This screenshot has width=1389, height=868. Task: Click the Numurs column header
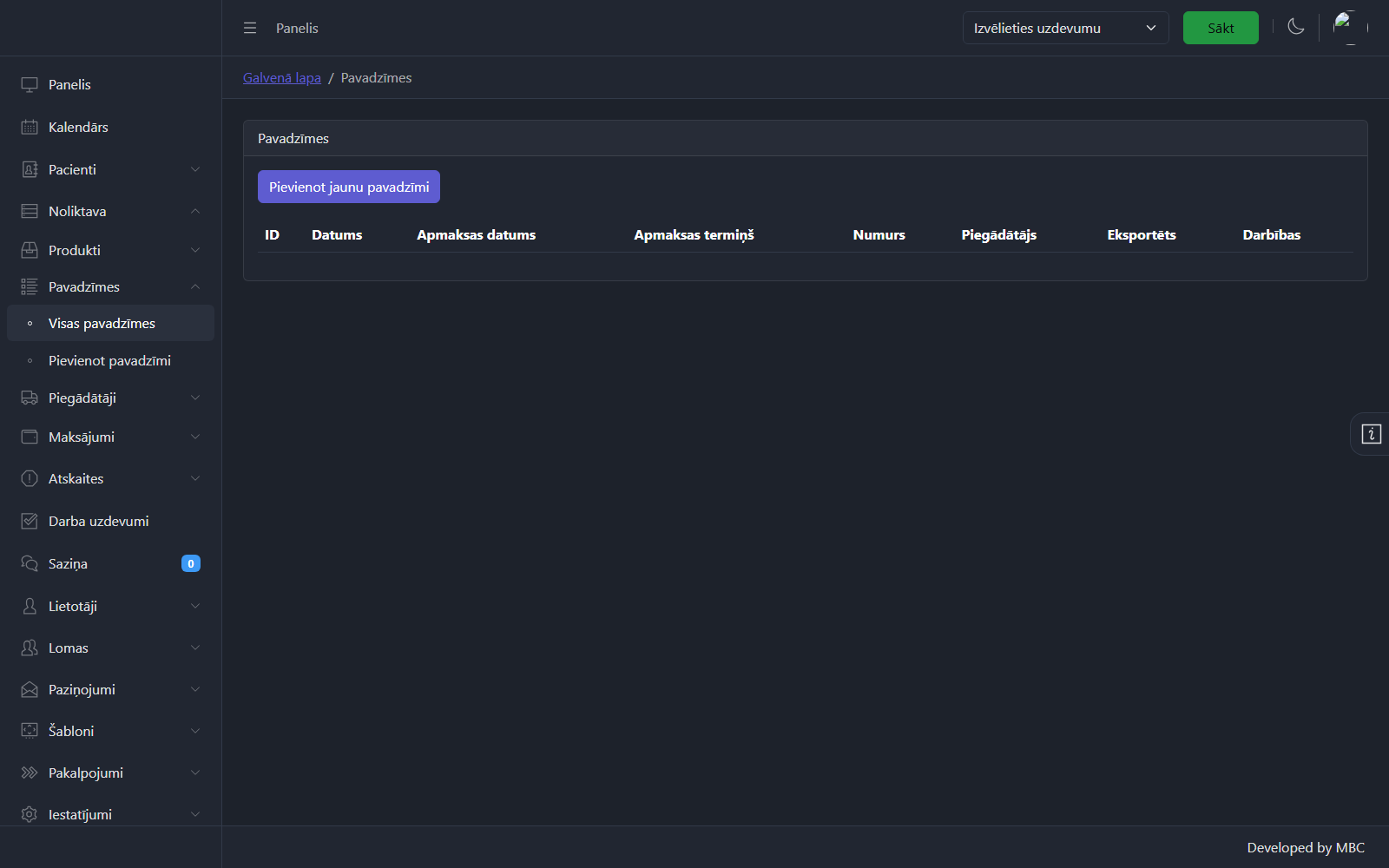(879, 234)
